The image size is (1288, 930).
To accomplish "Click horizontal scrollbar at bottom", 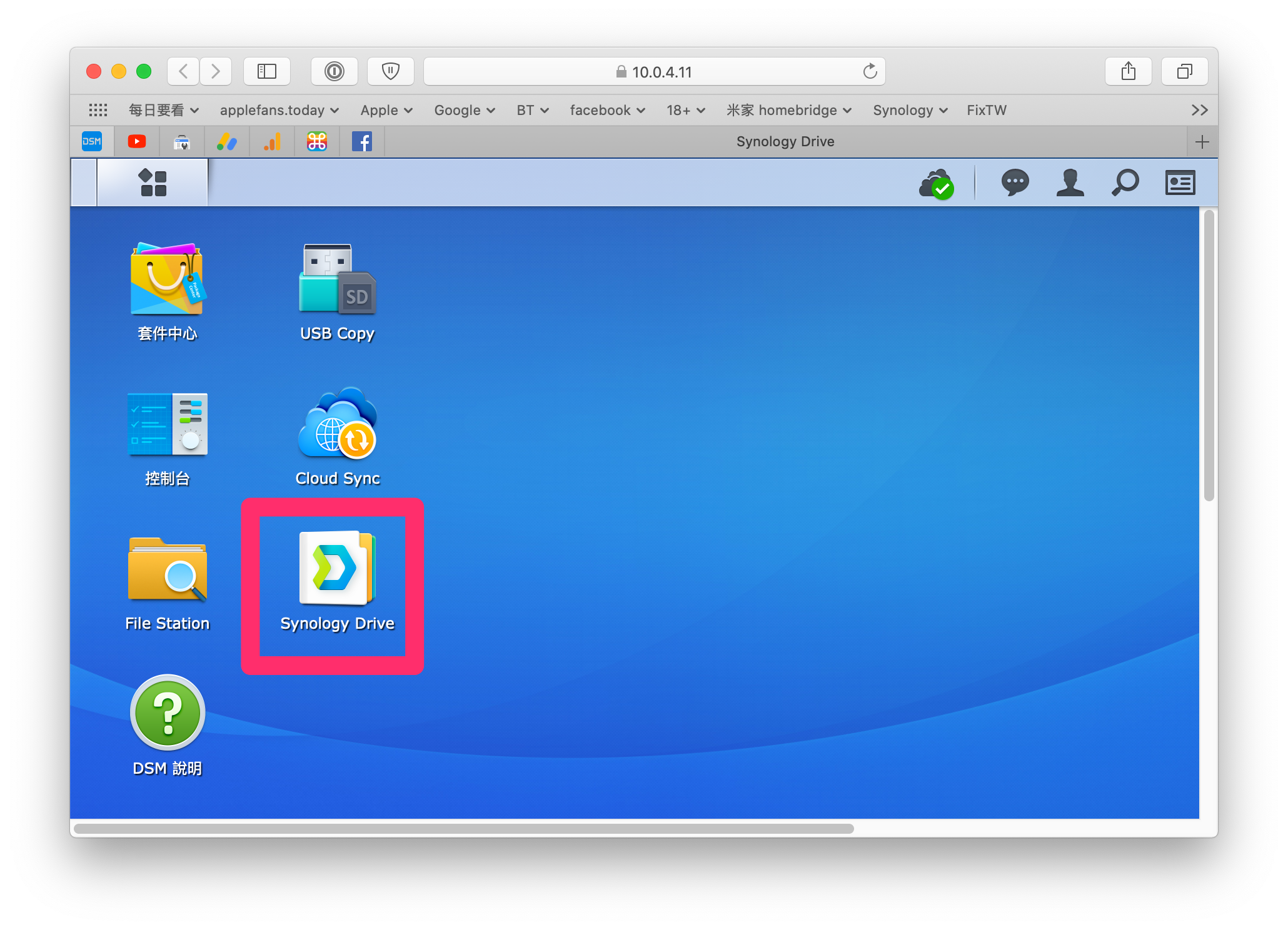I will 463,828.
